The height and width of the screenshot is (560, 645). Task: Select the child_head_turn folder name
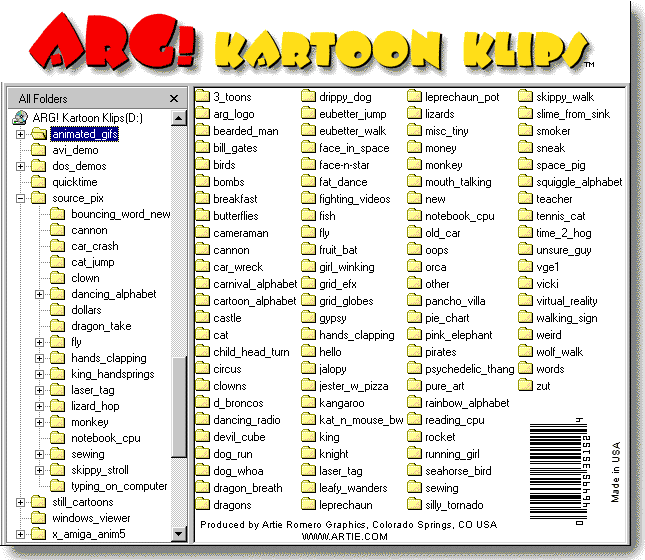(251, 352)
